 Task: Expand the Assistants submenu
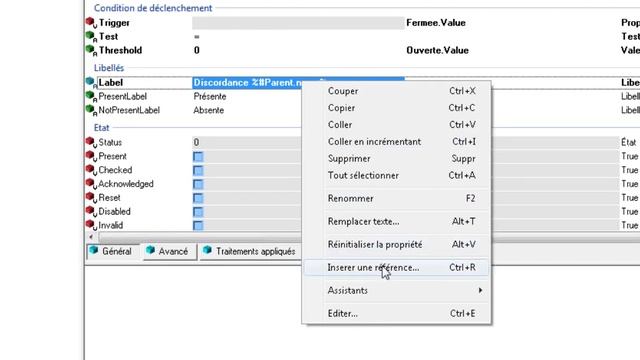[396, 290]
